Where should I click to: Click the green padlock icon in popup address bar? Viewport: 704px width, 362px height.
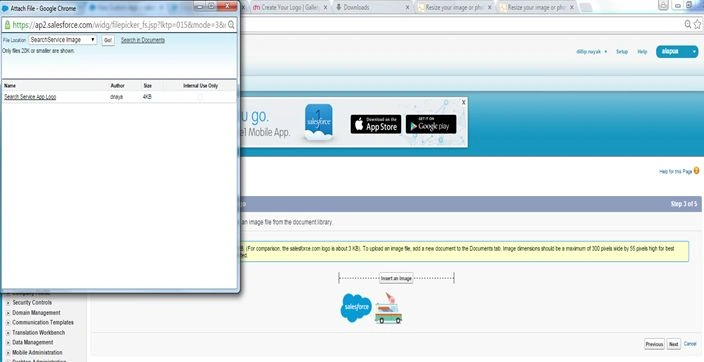7,25
